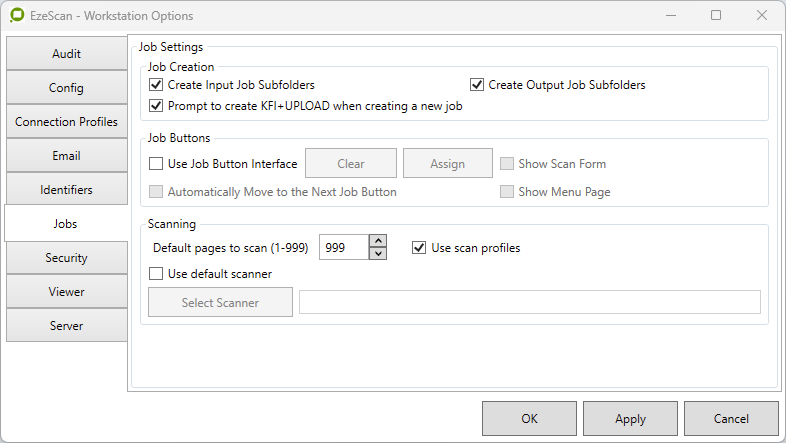This screenshot has width=786, height=443.
Task: Decrease default pages to scan with down arrow
Action: pyautogui.click(x=378, y=253)
